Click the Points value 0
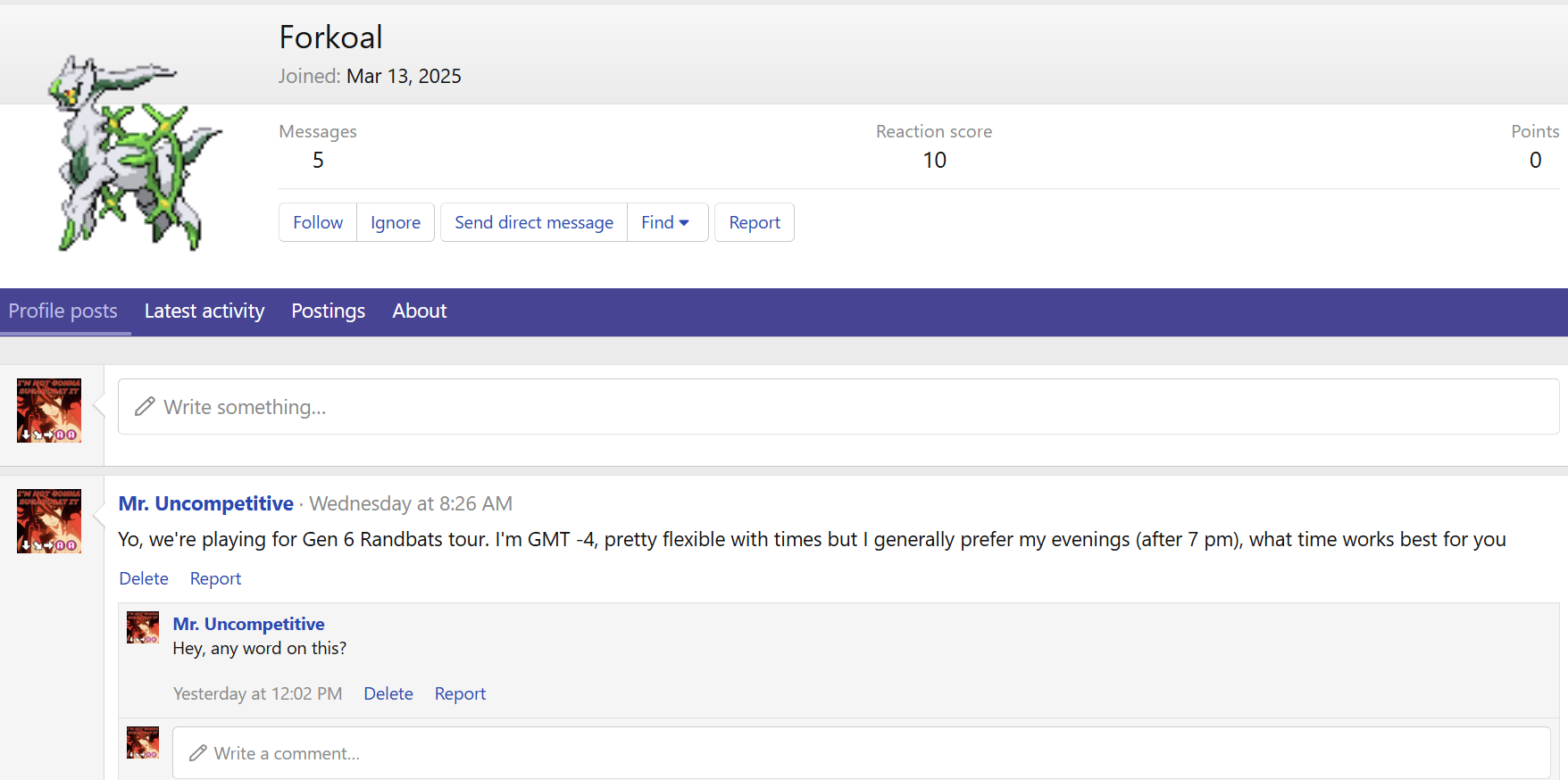This screenshot has width=1568, height=780. (1535, 160)
